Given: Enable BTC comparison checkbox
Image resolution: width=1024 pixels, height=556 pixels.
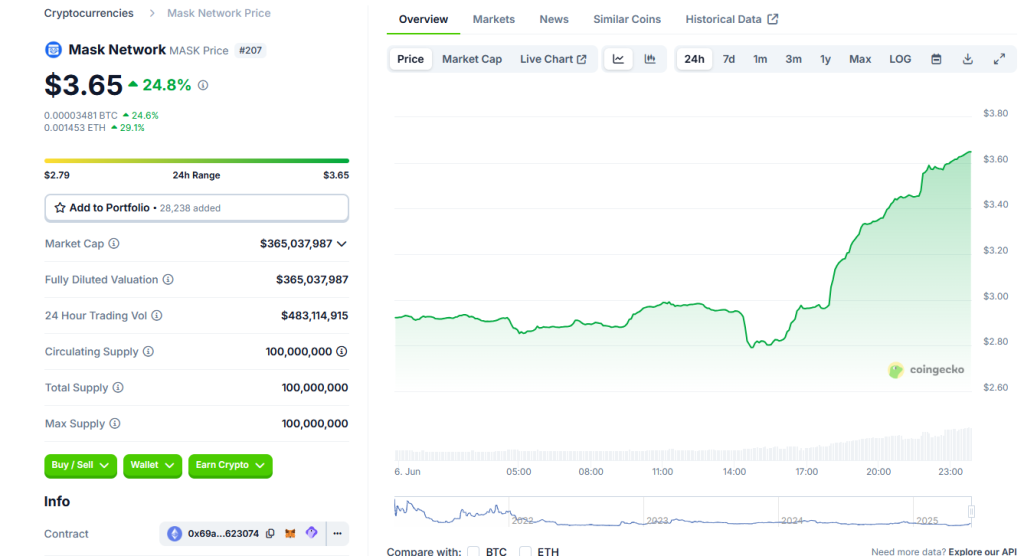Looking at the screenshot, I should click(x=473, y=551).
